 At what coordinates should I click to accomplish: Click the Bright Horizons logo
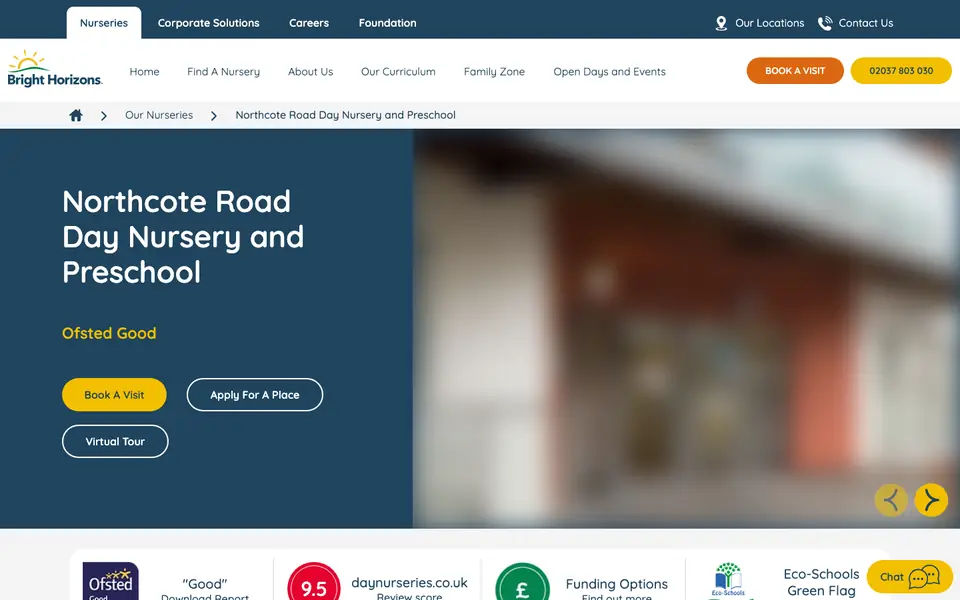pyautogui.click(x=54, y=69)
